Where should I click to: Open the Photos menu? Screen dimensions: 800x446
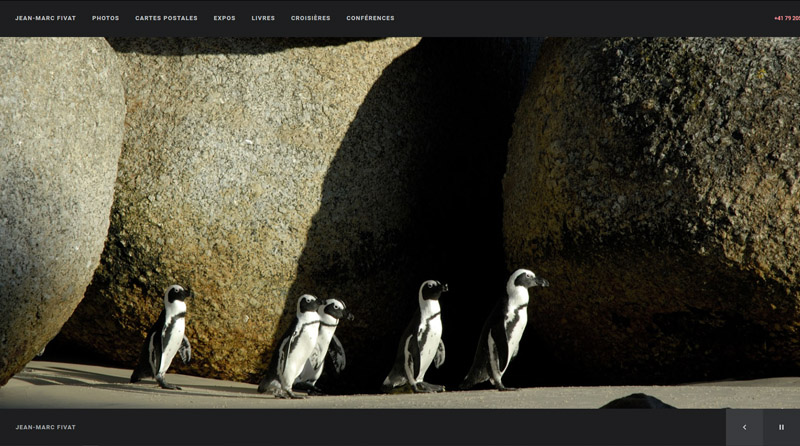pyautogui.click(x=106, y=18)
